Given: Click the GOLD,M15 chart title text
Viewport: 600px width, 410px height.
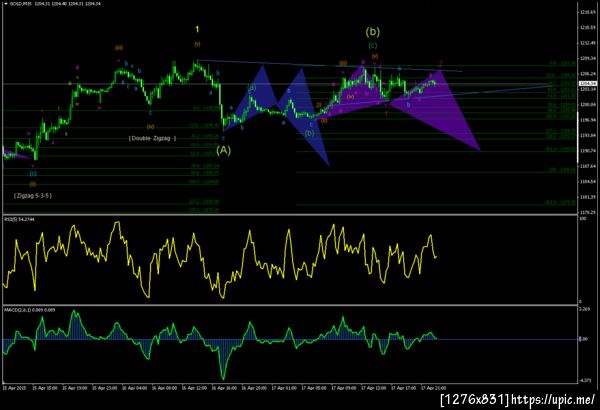Looking at the screenshot, I should [21, 3].
